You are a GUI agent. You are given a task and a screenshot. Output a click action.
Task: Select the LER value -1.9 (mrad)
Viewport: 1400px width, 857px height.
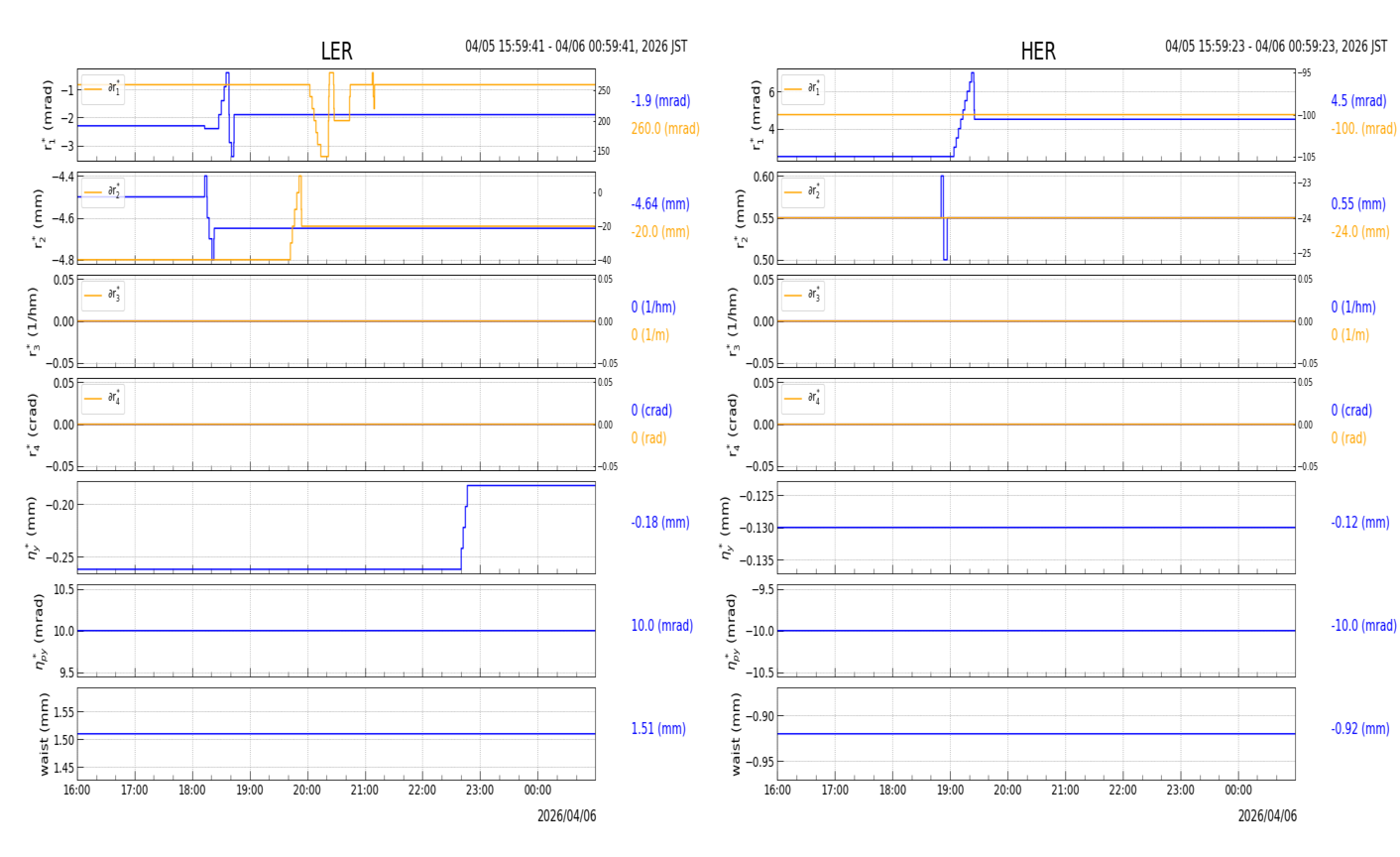pyautogui.click(x=660, y=101)
